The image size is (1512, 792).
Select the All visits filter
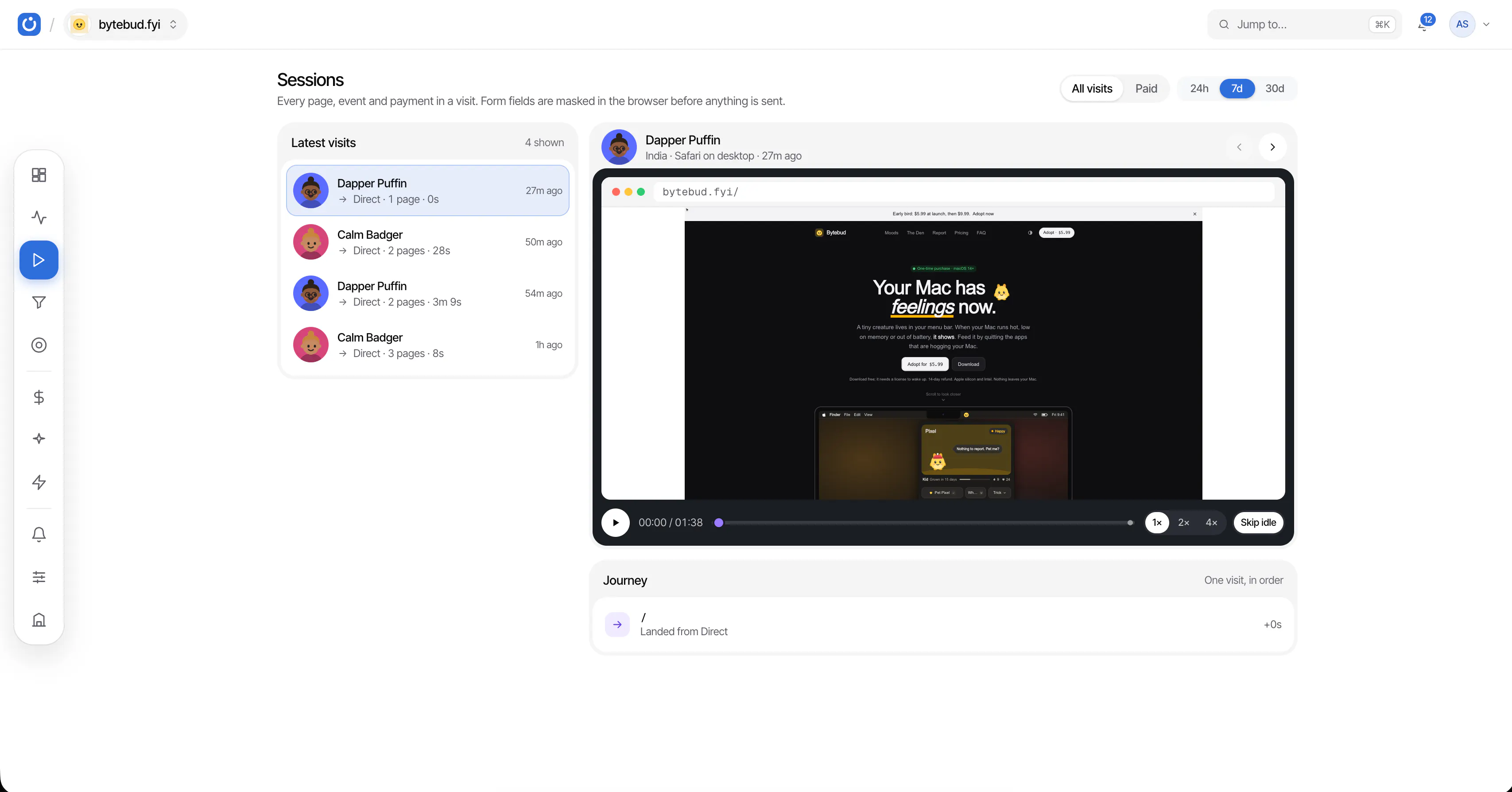(1092, 89)
